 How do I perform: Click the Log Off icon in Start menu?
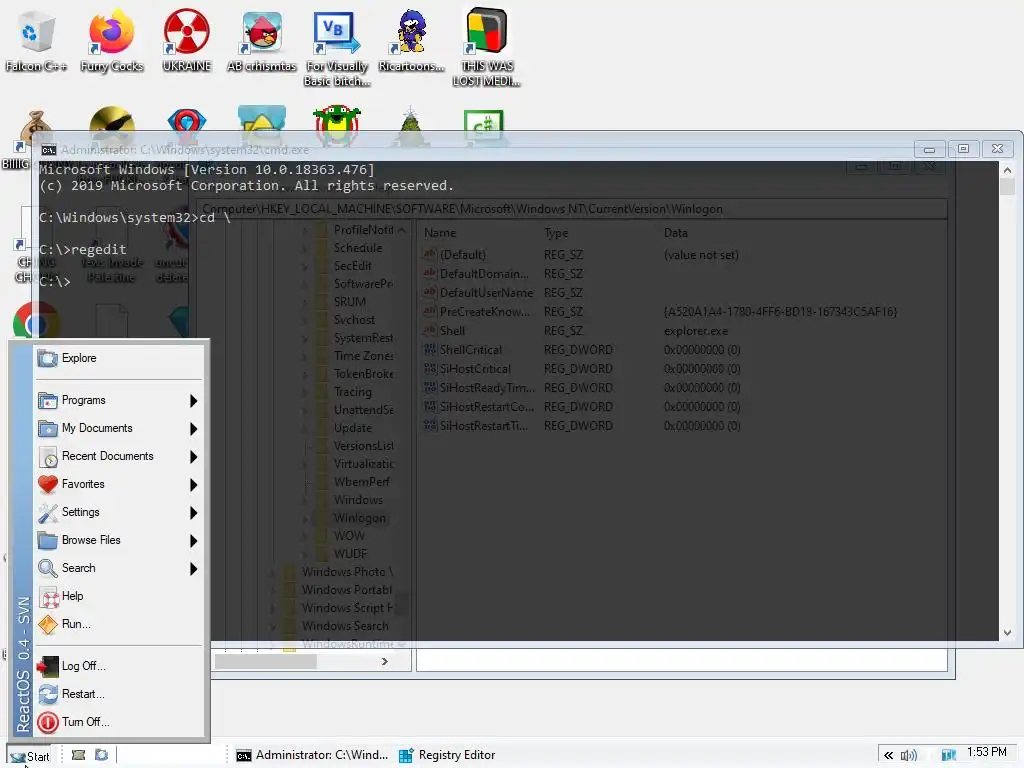(x=48, y=666)
